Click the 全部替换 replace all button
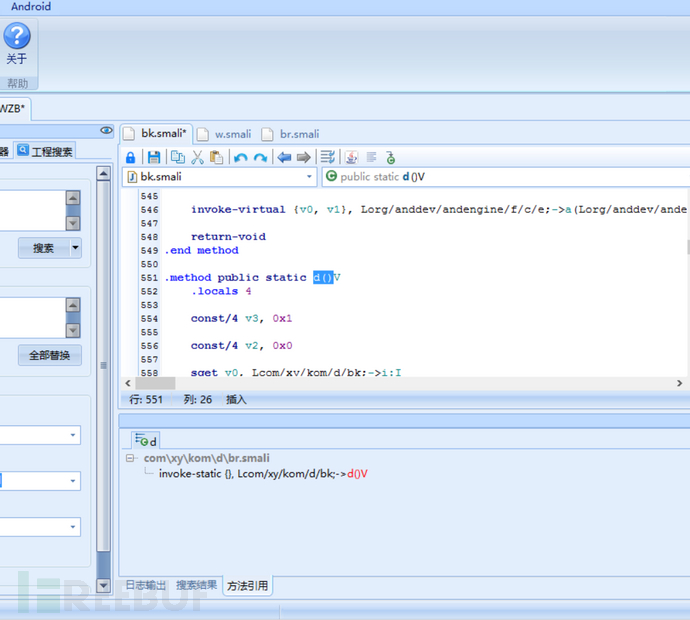The image size is (690, 620). (x=50, y=355)
